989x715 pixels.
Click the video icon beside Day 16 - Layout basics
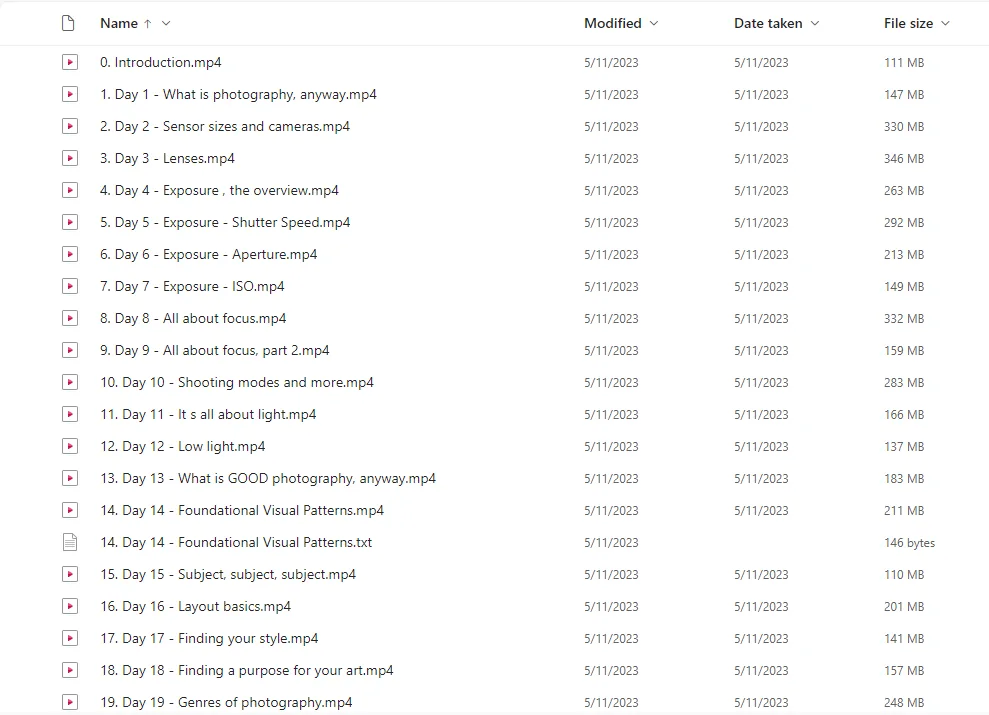69,606
